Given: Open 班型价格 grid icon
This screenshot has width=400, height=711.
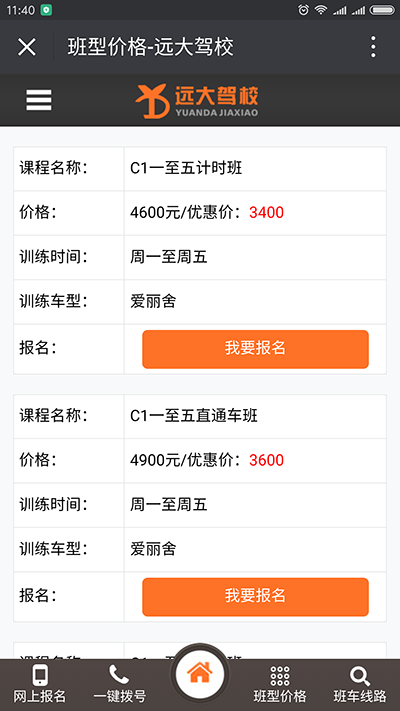Looking at the screenshot, I should pos(280,676).
